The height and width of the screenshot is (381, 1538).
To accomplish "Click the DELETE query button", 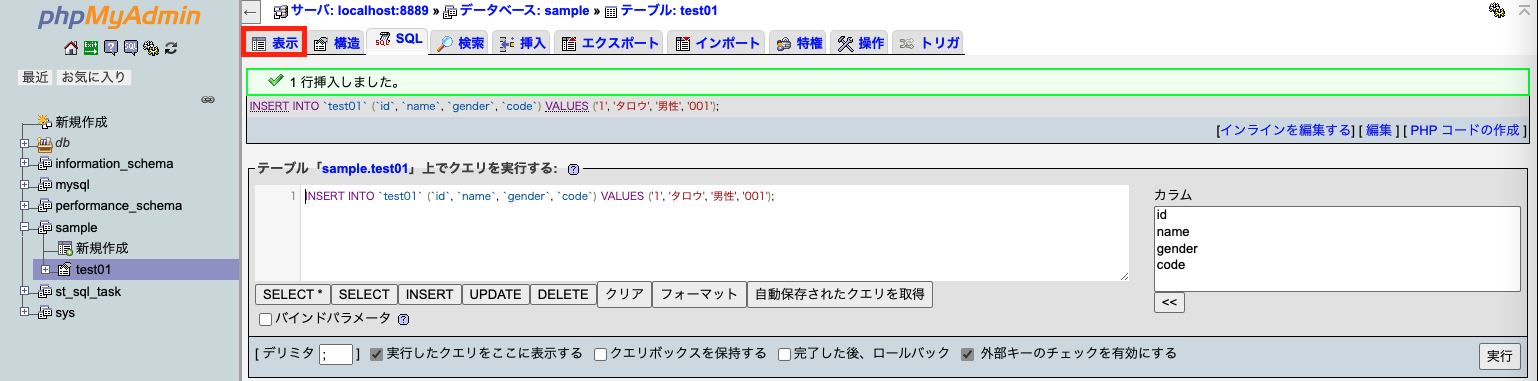I will tap(563, 294).
